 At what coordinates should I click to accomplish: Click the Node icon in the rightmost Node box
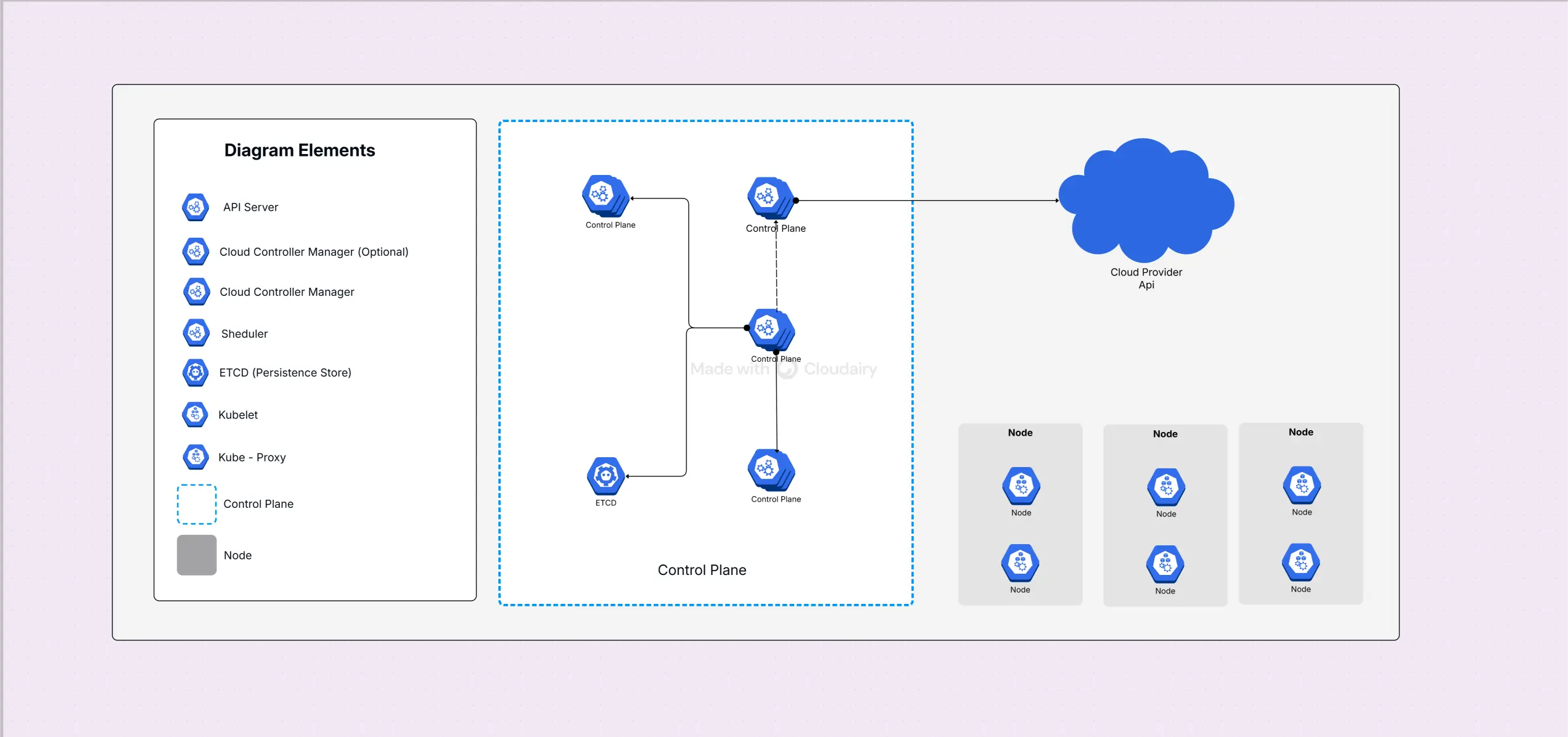[1301, 485]
